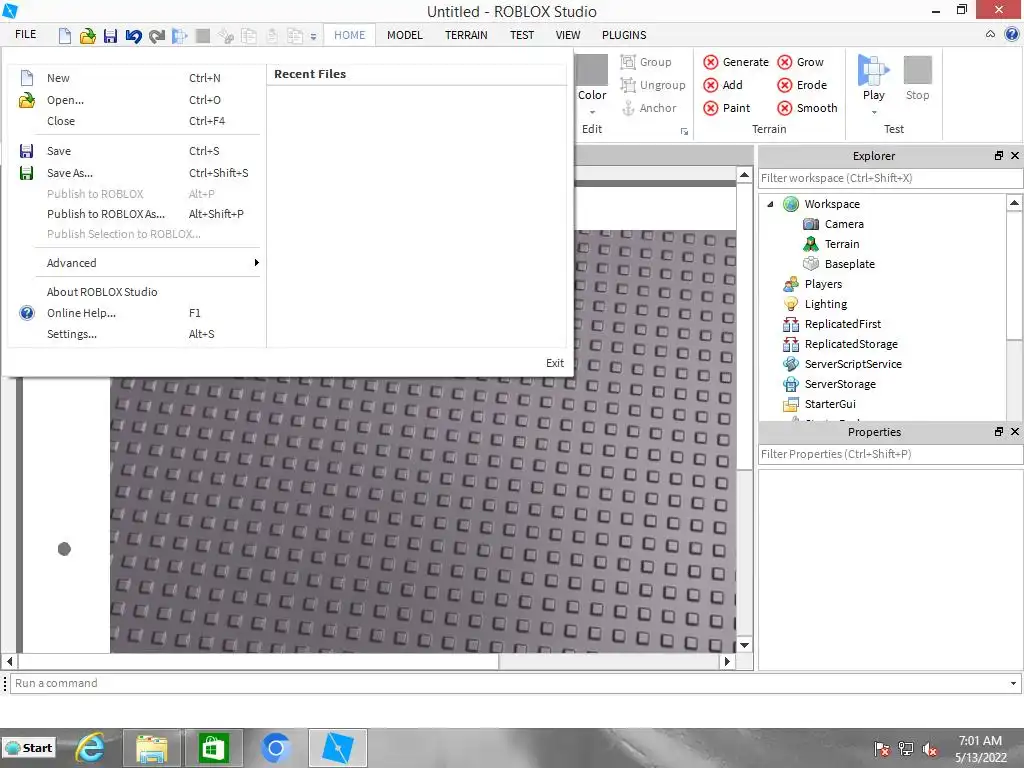Click the Add terrain tool
The height and width of the screenshot is (768, 1024).
coord(723,85)
